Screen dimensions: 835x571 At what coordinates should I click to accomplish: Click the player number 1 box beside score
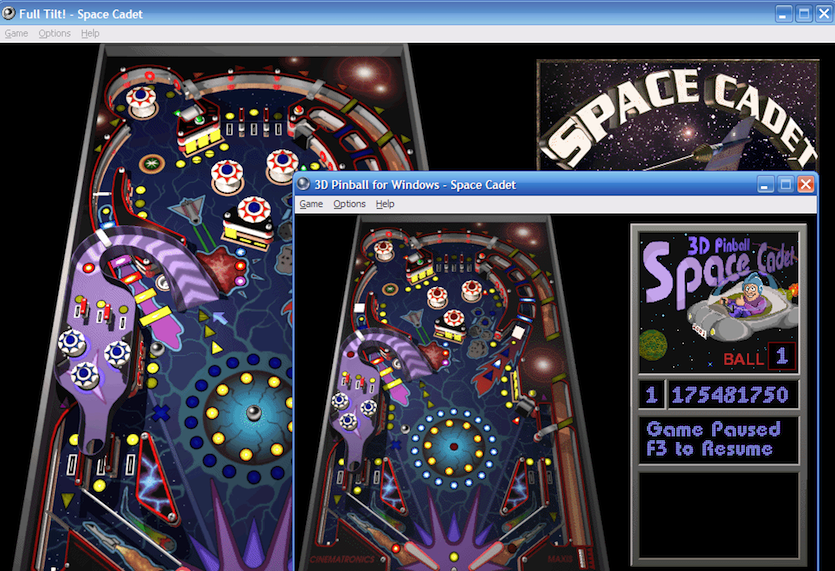click(x=651, y=395)
